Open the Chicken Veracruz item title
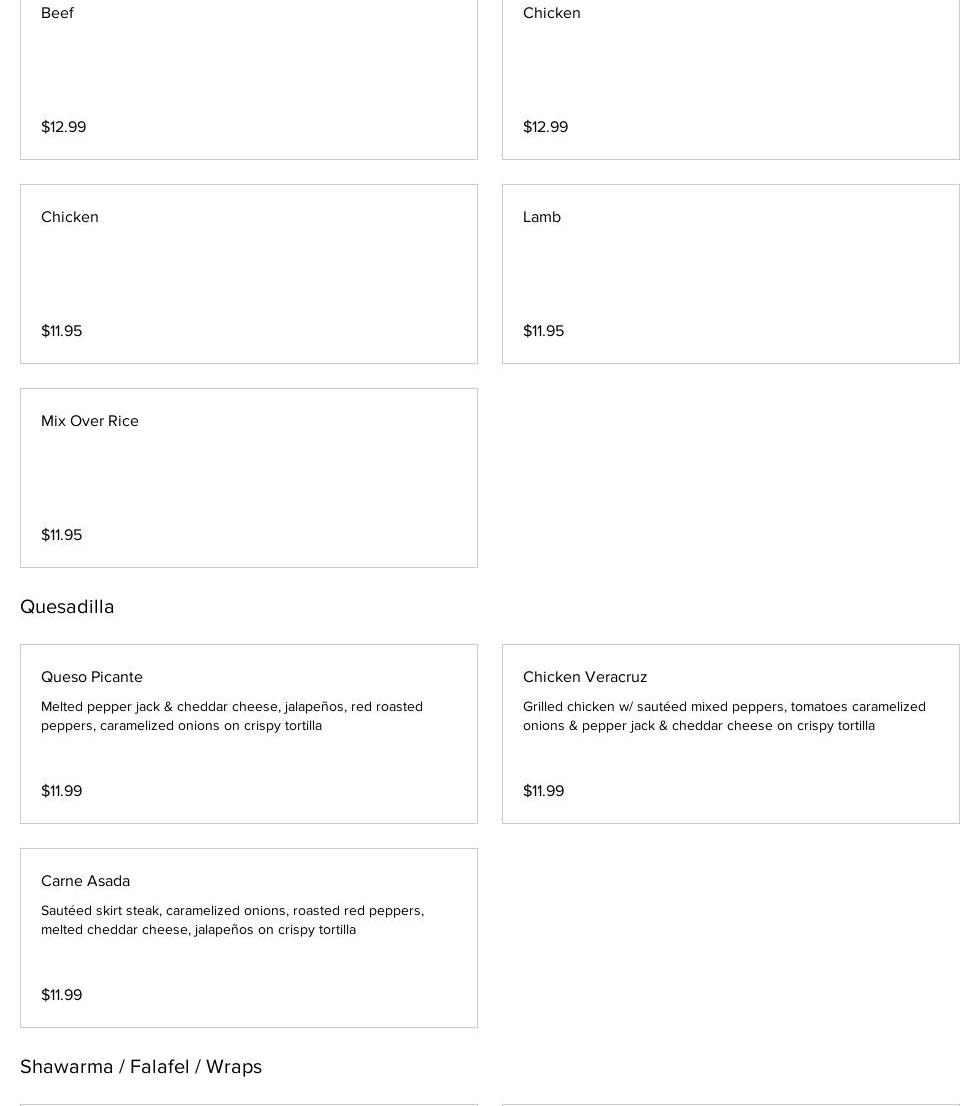Image resolution: width=965 pixels, height=1106 pixels. 585,677
